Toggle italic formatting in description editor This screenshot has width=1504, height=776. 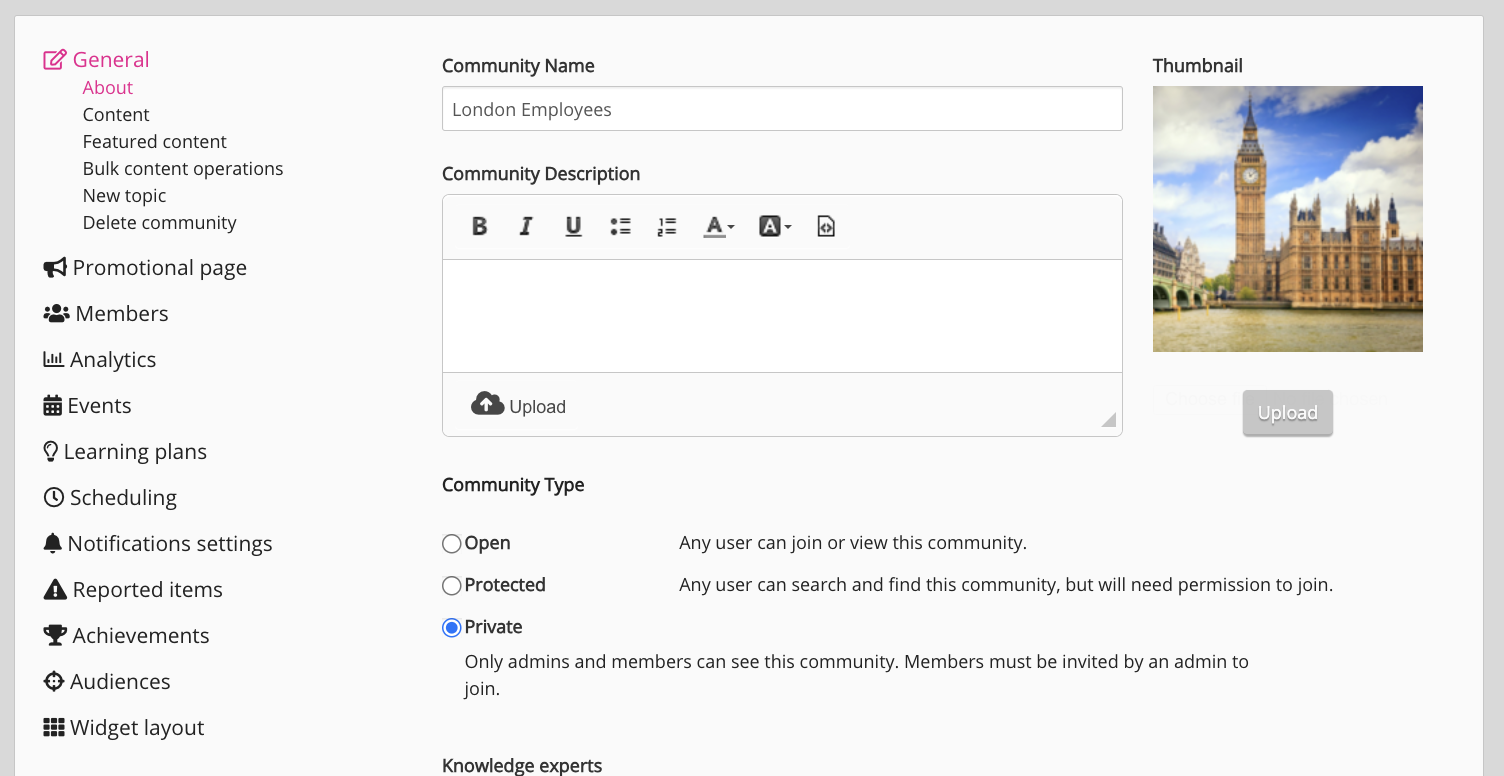coord(526,227)
